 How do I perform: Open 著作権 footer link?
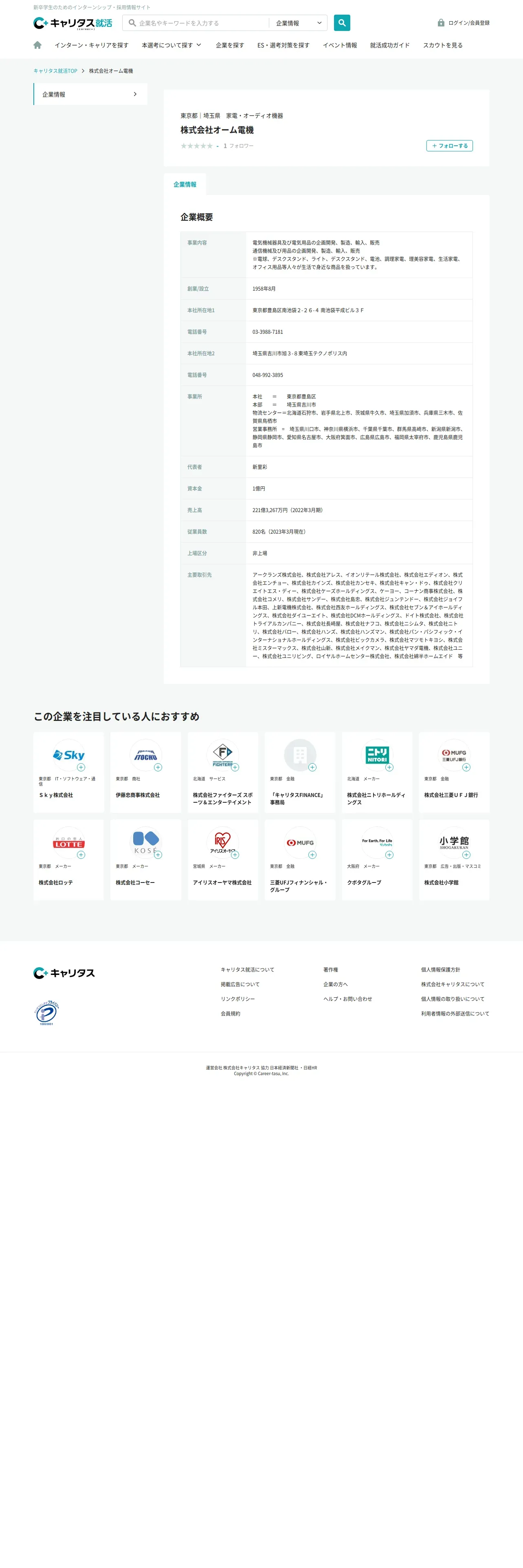[x=331, y=970]
